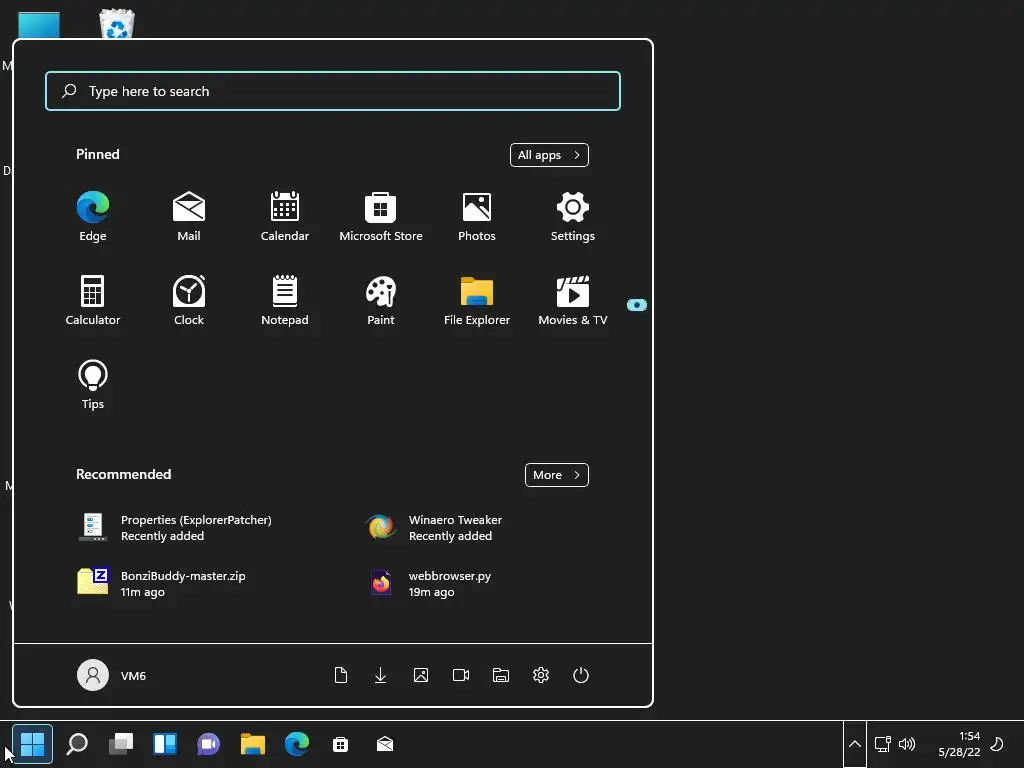Open File Explorer from pinned apps
Screen dimensions: 1024x768
point(477,300)
